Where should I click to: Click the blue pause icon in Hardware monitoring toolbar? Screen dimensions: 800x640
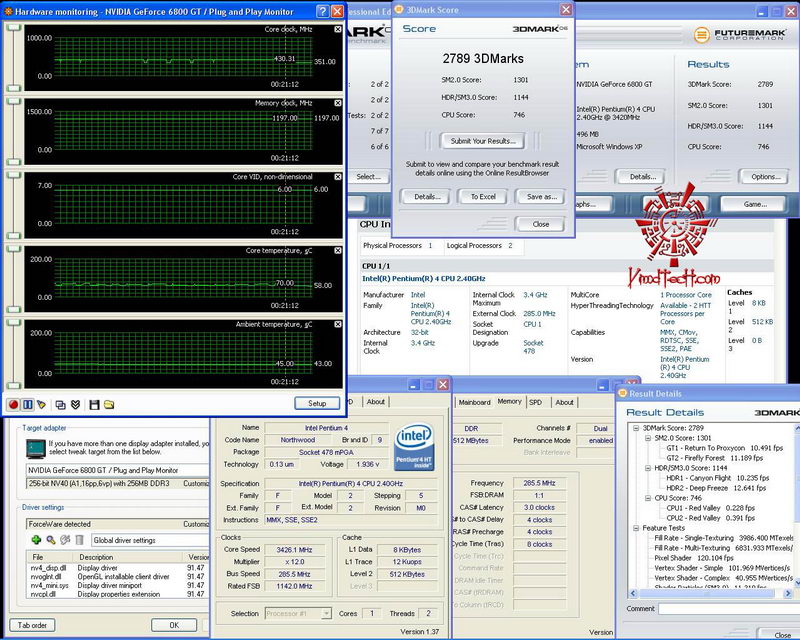28,405
